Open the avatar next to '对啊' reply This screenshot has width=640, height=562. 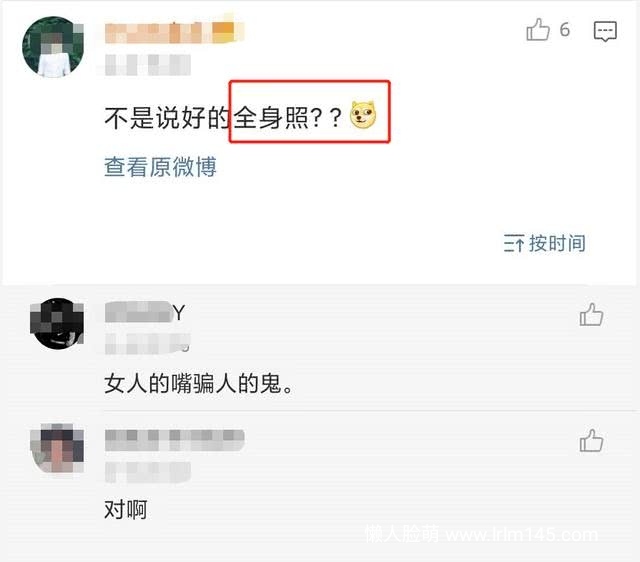click(x=57, y=448)
